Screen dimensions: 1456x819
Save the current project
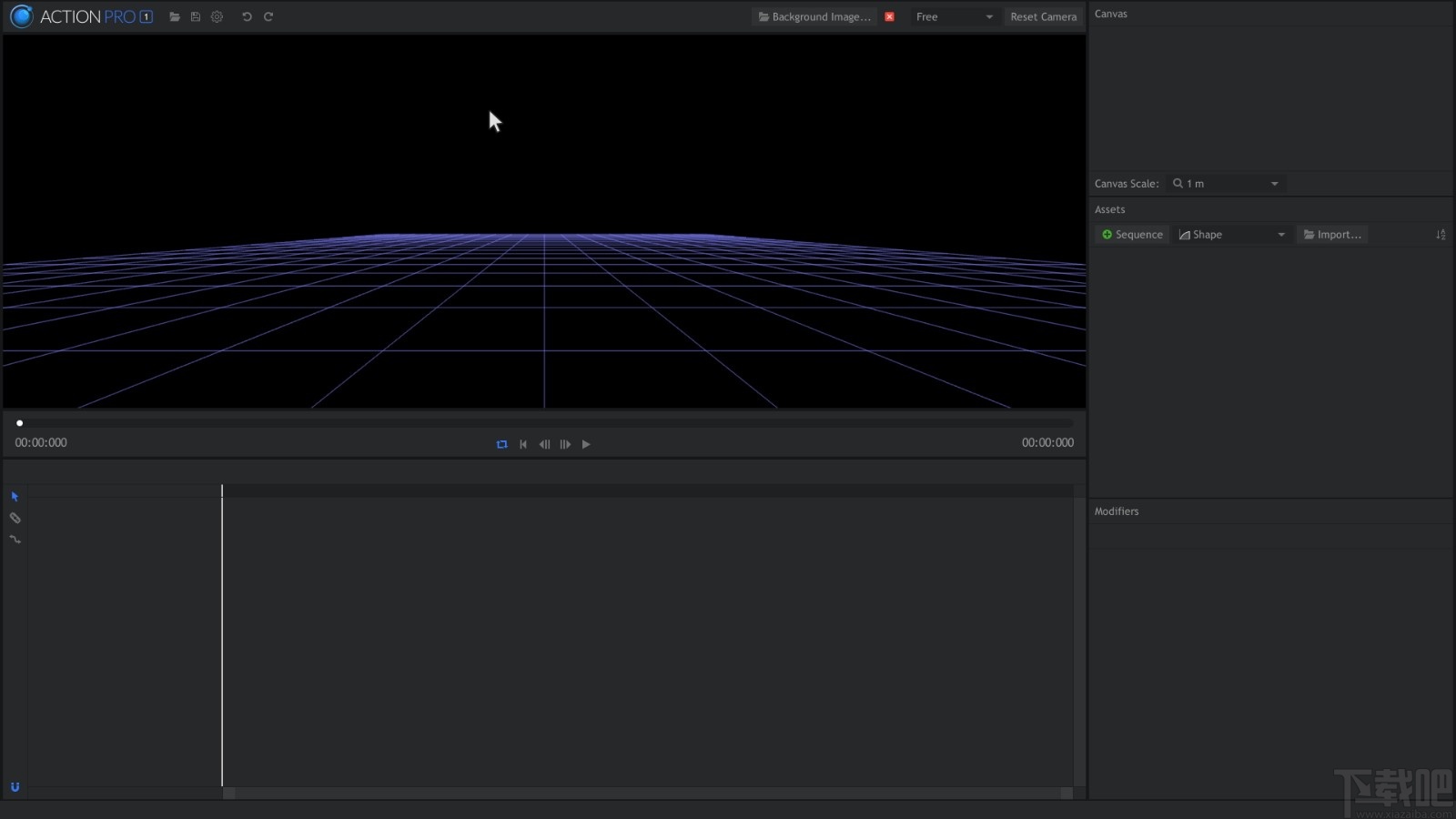[196, 16]
